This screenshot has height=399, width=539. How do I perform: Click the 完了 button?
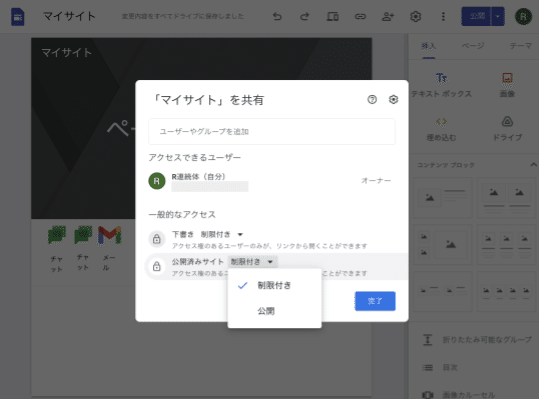[x=375, y=301]
